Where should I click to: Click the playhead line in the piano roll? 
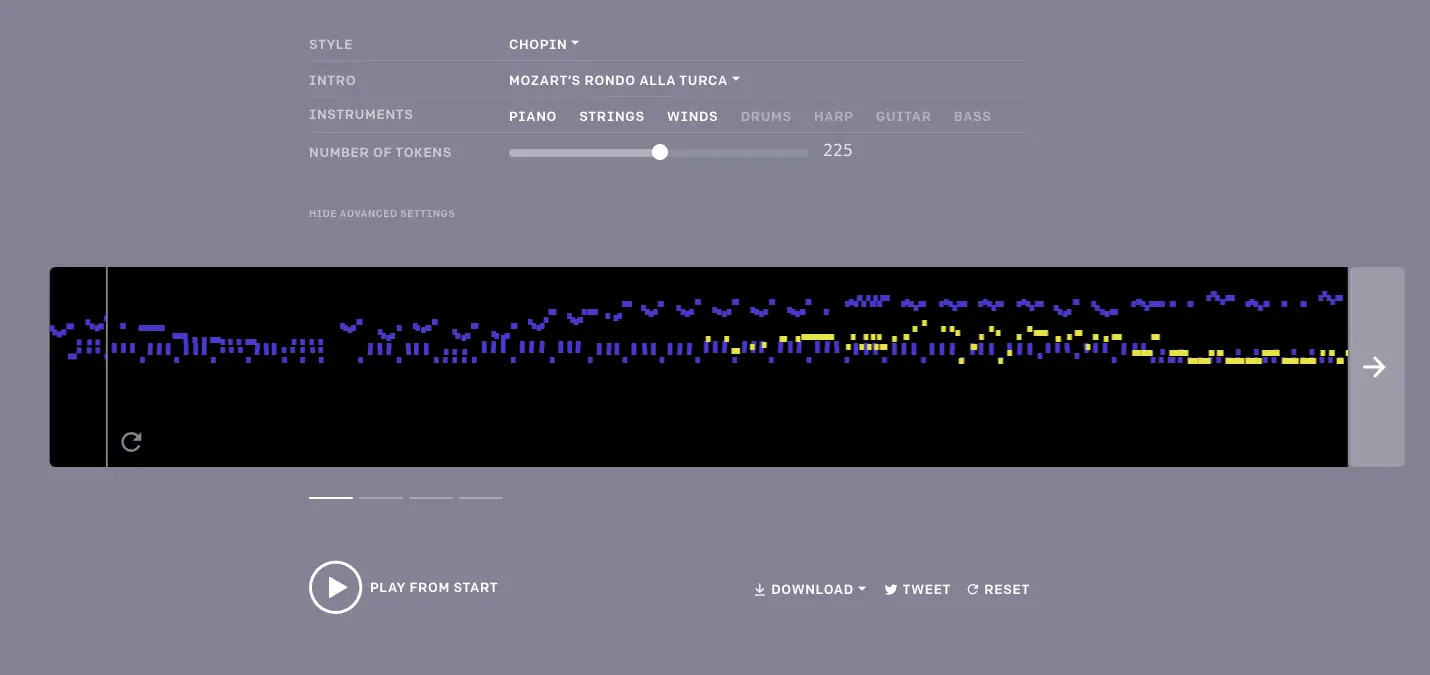pyautogui.click(x=107, y=367)
